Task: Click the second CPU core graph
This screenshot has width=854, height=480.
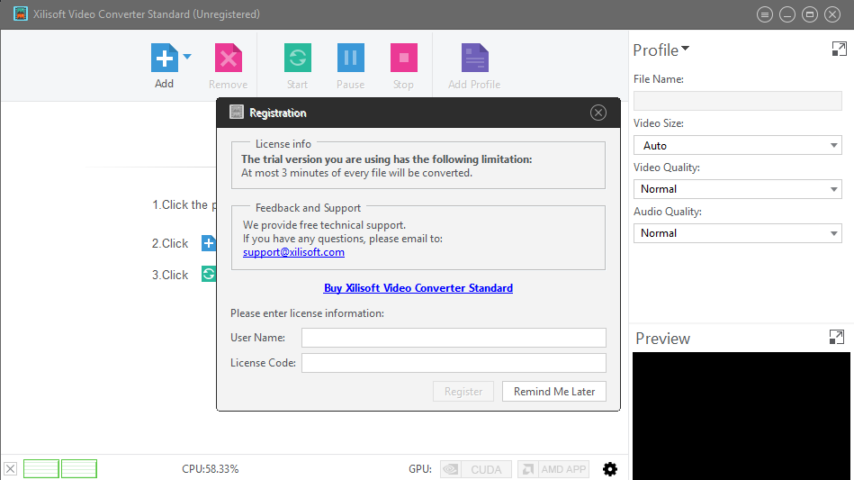Action: pyautogui.click(x=79, y=469)
